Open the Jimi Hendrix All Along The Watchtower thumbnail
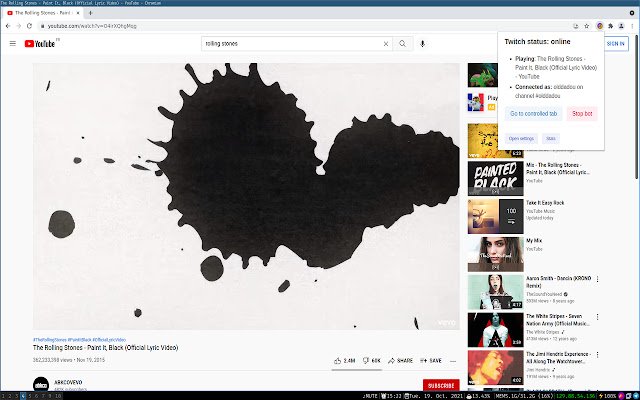640x400 pixels. point(496,367)
